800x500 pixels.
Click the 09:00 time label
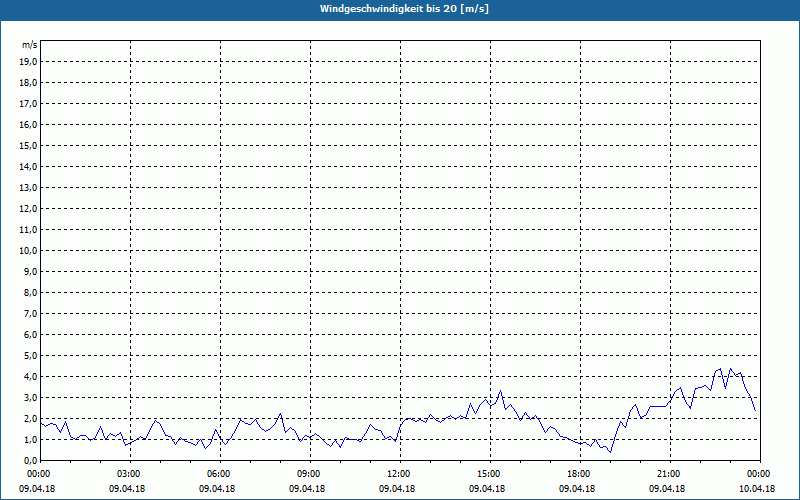point(308,474)
